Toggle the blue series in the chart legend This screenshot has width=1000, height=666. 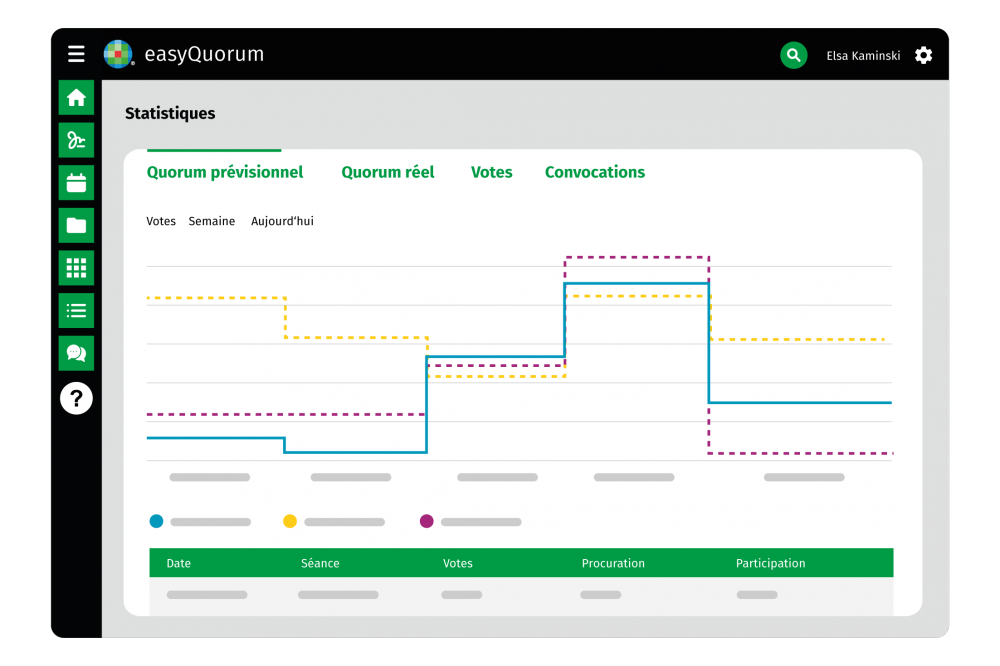coord(156,521)
